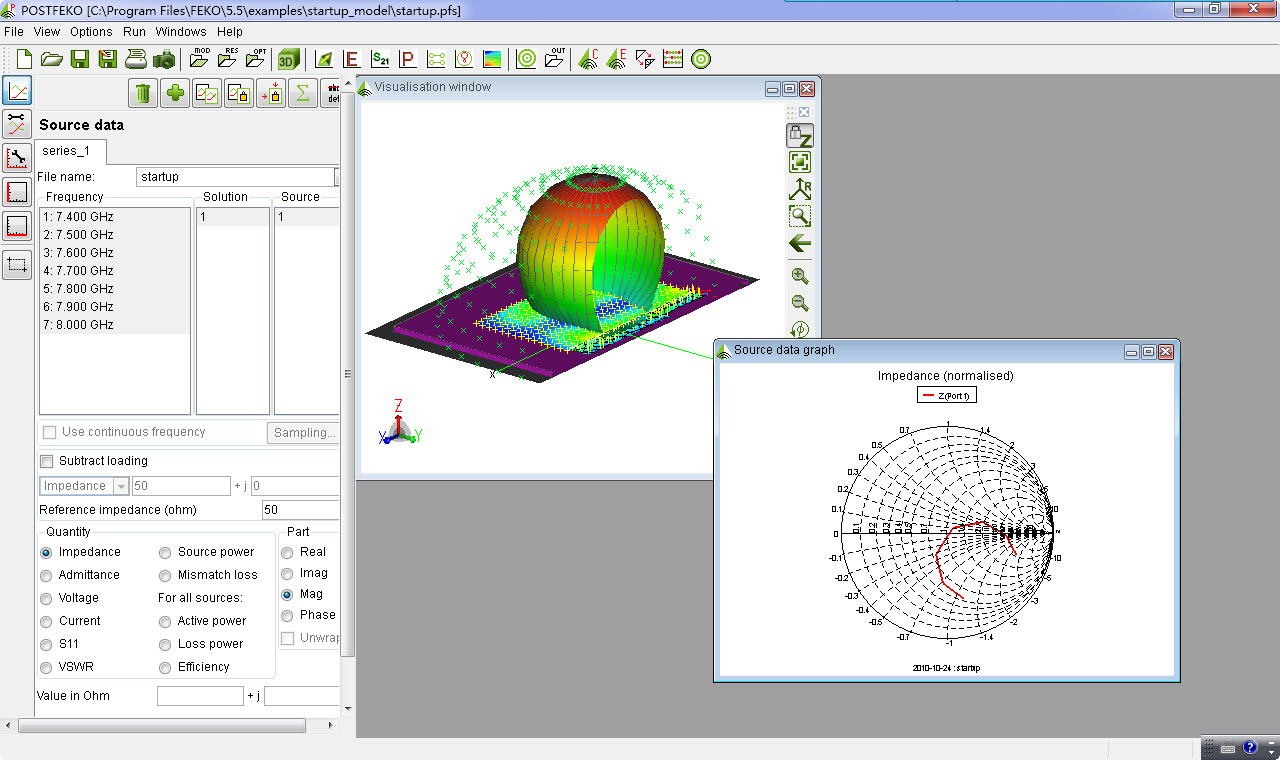This screenshot has height=760, width=1280.
Task: Click the S21 S-parameter icon
Action: [380, 59]
